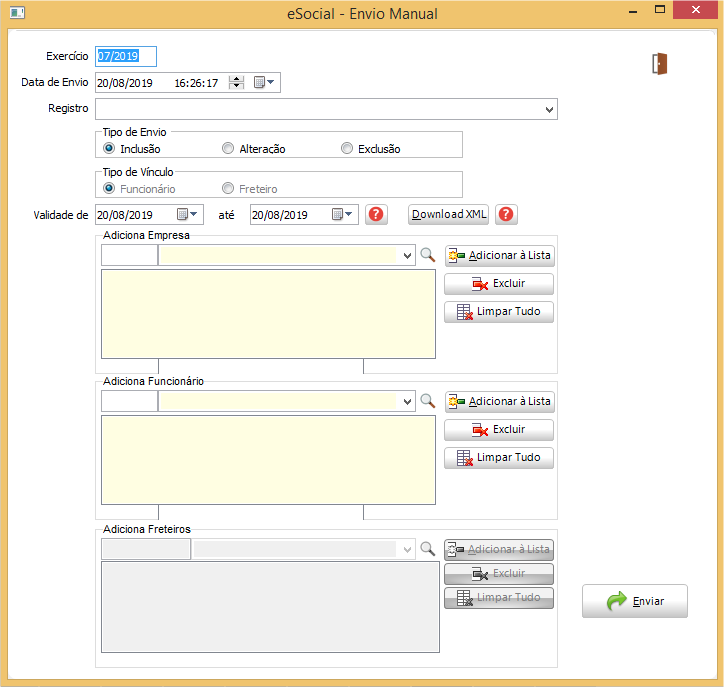Click the exit door icon
The height and width of the screenshot is (687, 724).
tap(659, 64)
